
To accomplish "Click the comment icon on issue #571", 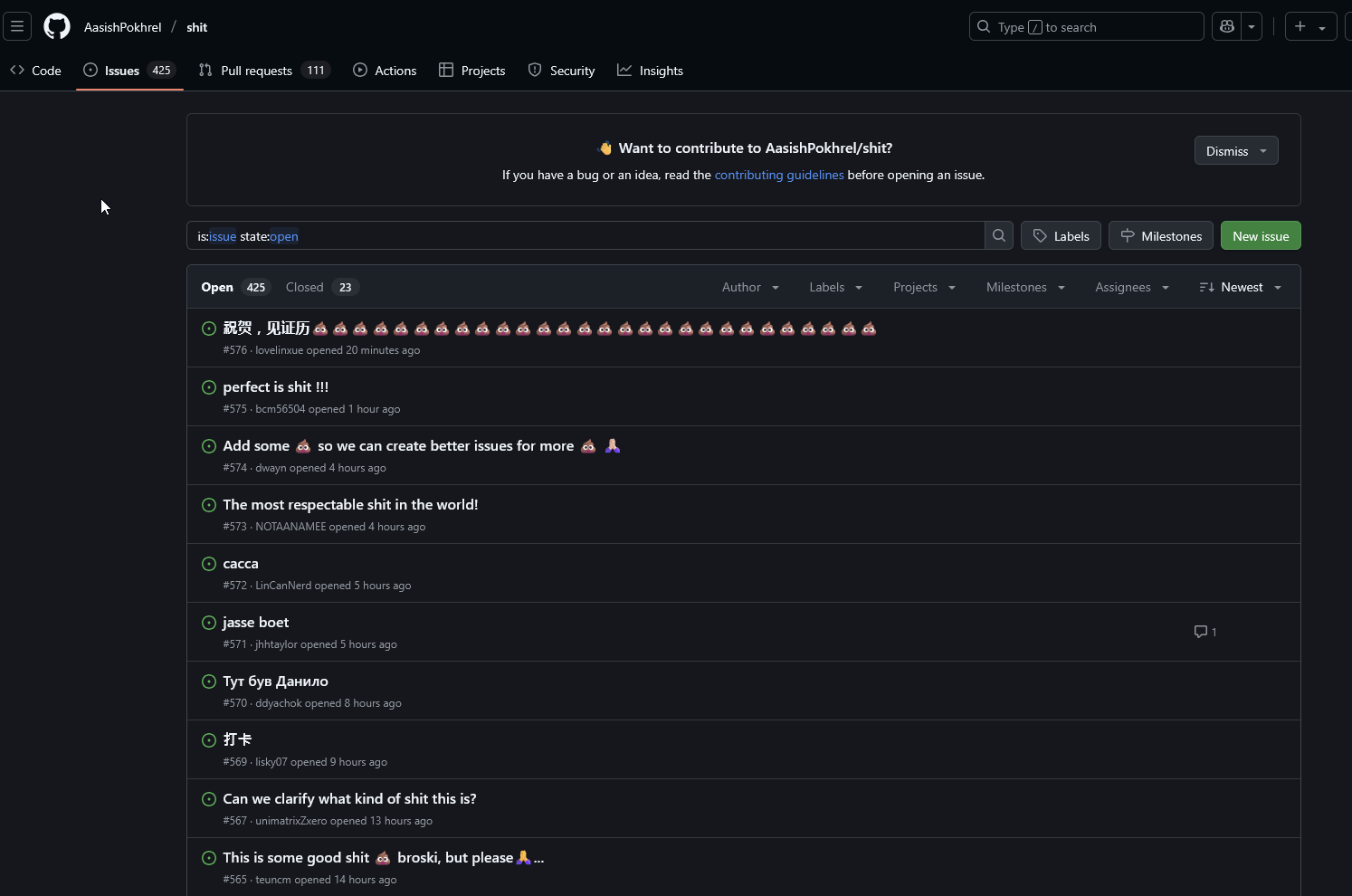I will click(x=1199, y=631).
